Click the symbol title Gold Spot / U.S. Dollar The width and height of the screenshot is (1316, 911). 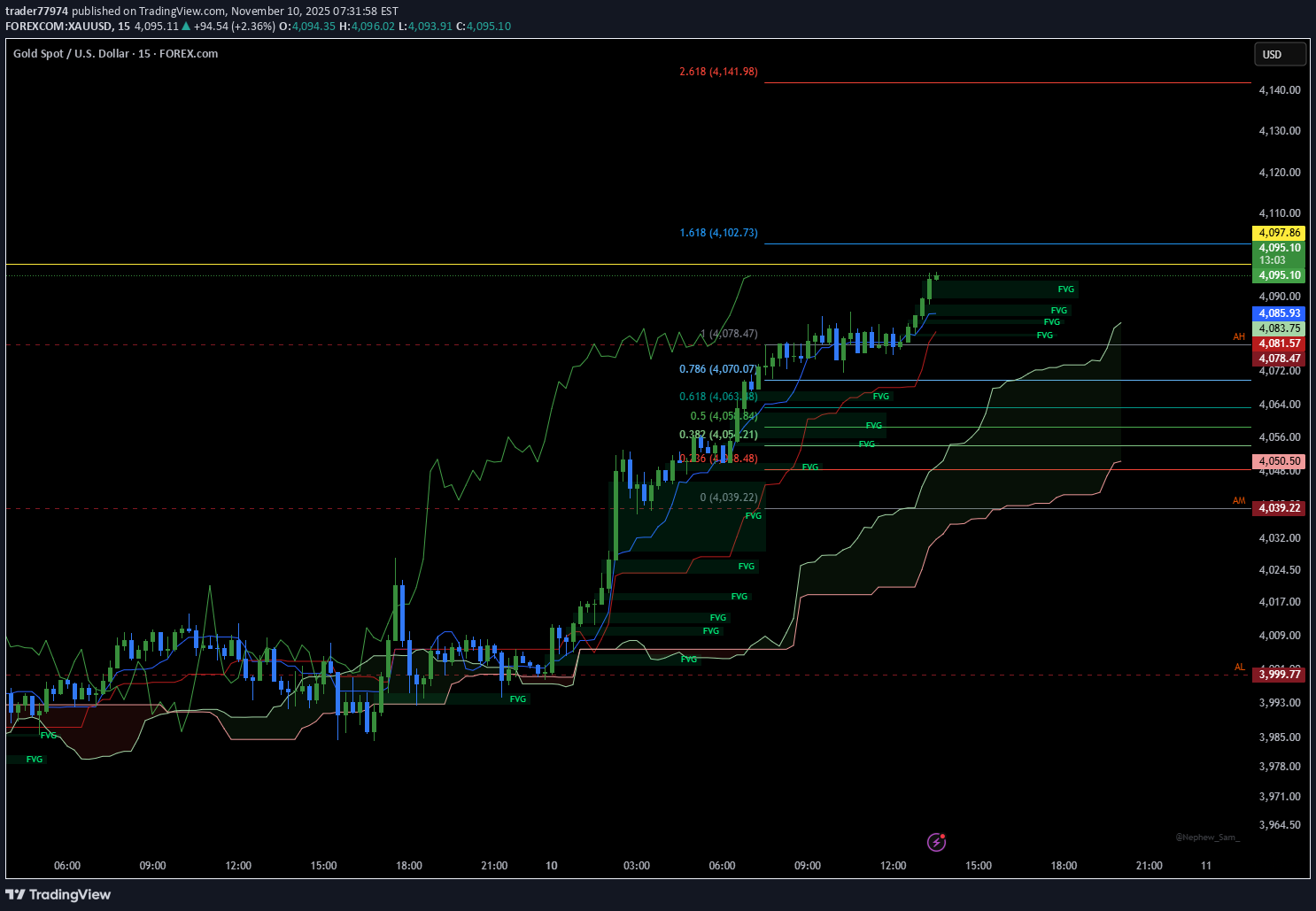point(70,53)
